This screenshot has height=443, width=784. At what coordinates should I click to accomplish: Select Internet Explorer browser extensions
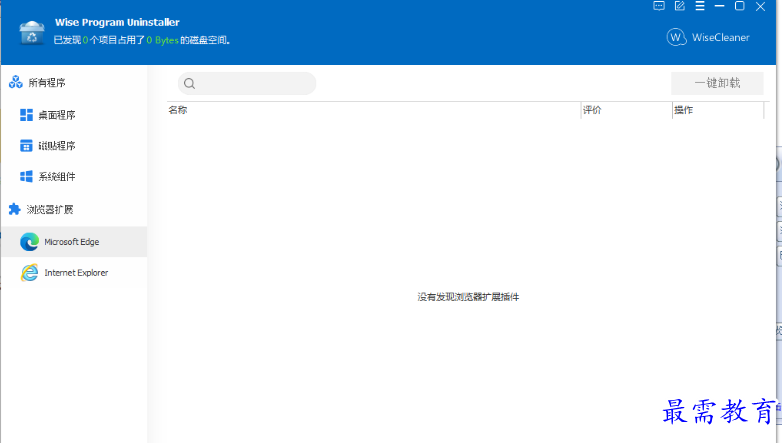[74, 273]
